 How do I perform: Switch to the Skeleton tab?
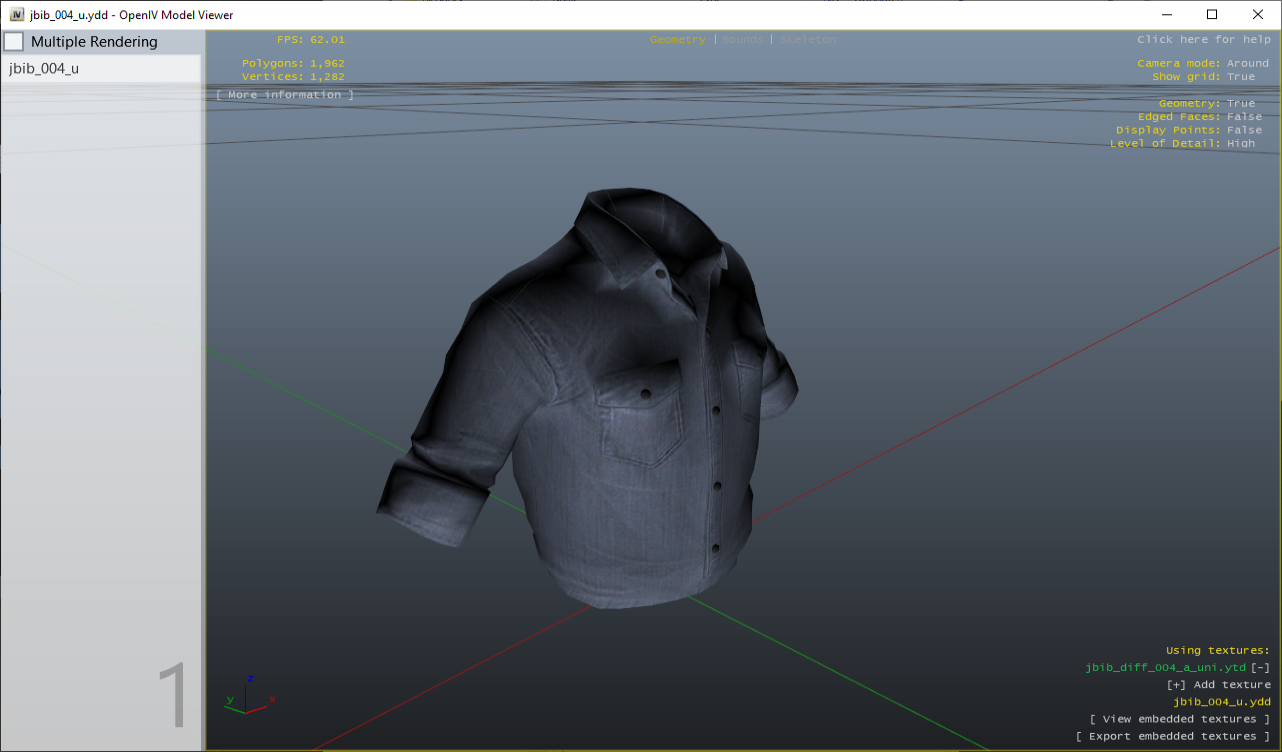coord(808,39)
